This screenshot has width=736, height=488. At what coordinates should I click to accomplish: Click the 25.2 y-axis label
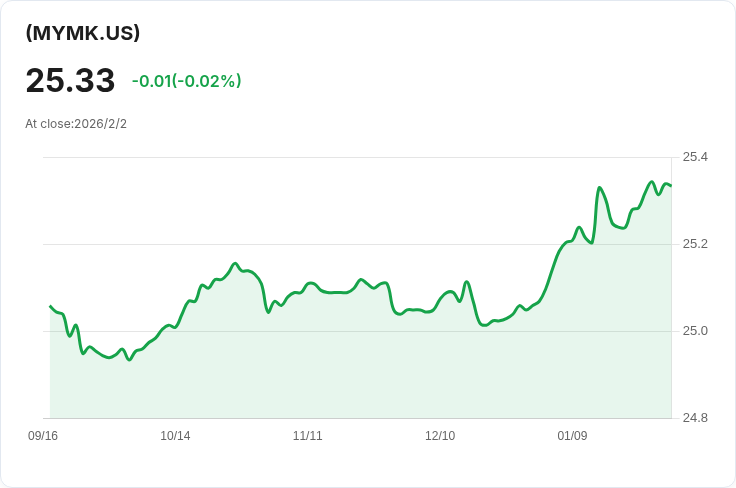coord(695,244)
